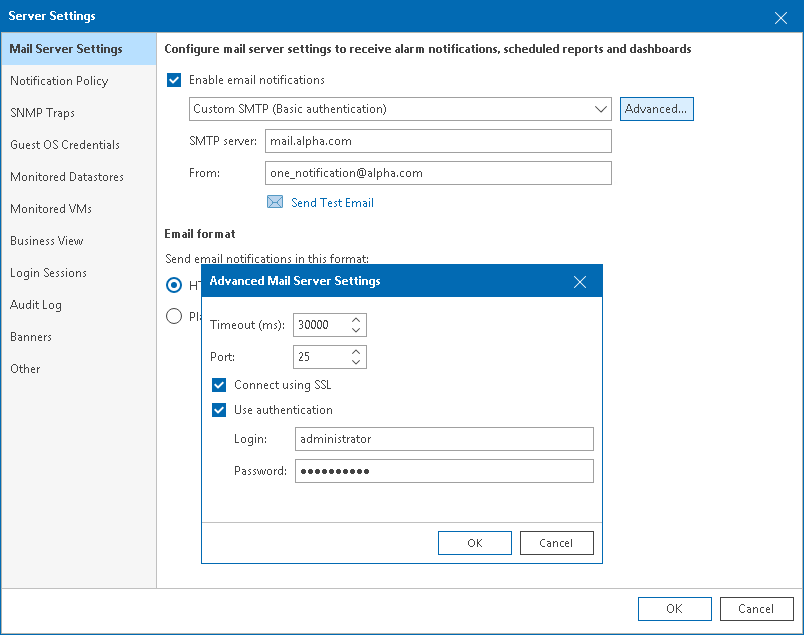Click the Advanced button
The image size is (804, 635).
pyautogui.click(x=656, y=109)
